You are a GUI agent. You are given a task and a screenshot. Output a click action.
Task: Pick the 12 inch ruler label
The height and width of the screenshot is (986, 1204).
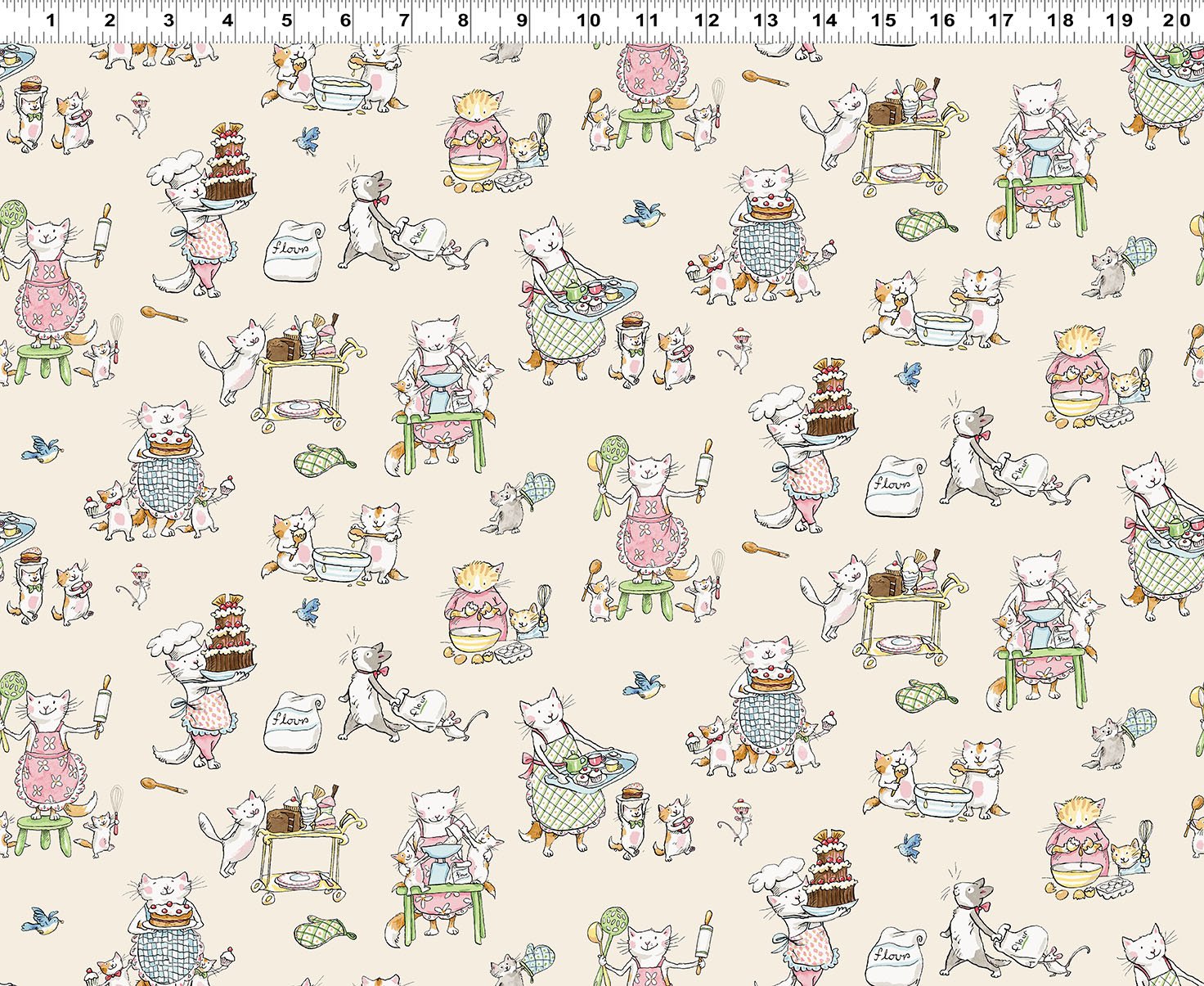707,20
